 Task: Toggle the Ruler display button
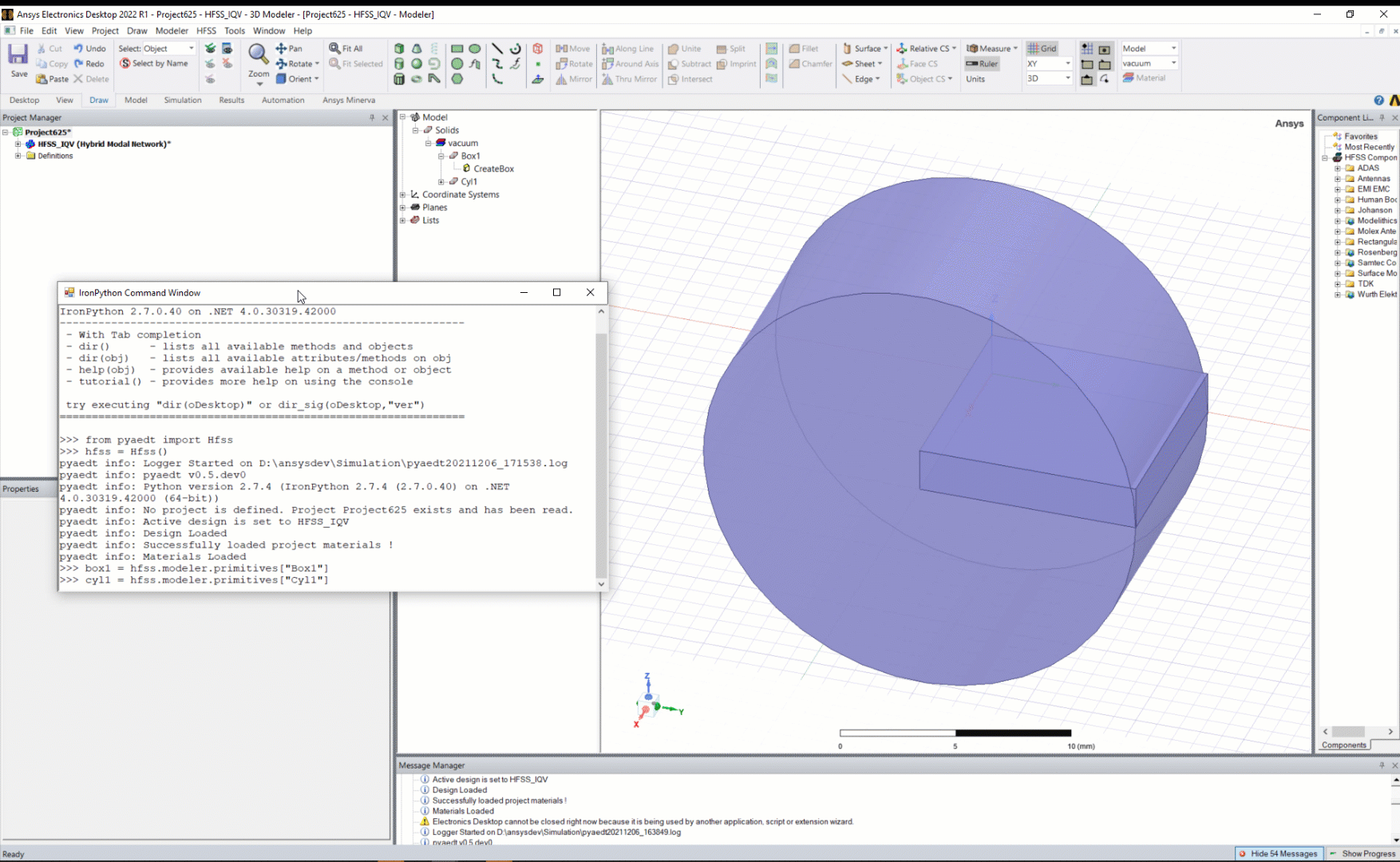tap(982, 64)
